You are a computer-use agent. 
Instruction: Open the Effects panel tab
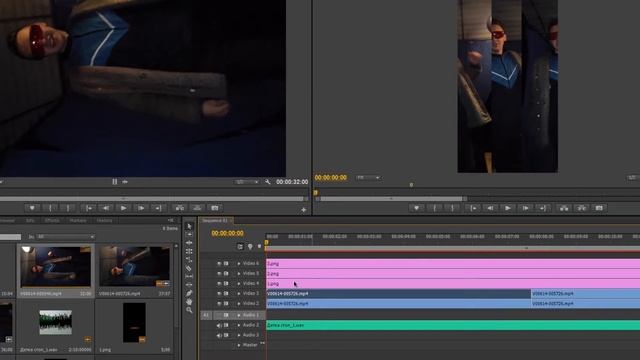click(52, 220)
